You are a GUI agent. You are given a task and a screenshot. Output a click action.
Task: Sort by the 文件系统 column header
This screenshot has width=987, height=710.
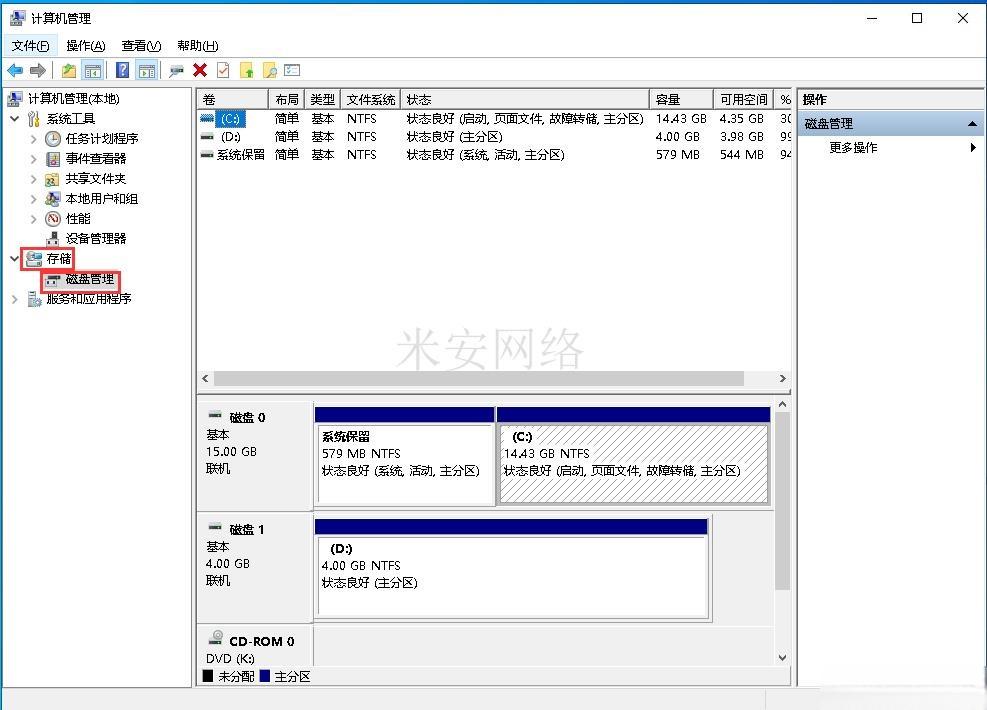pyautogui.click(x=371, y=99)
